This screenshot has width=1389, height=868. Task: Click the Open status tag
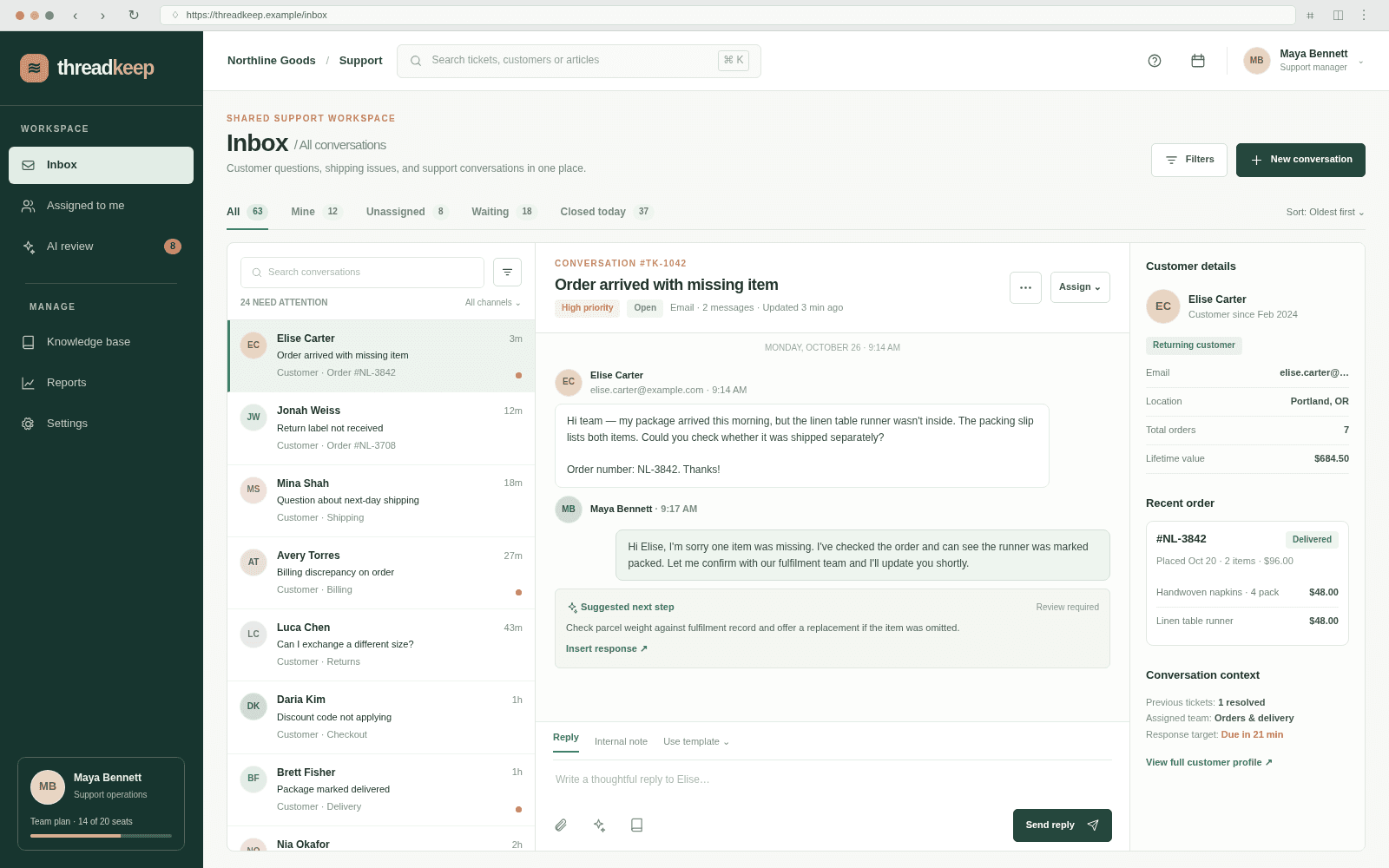pyautogui.click(x=645, y=308)
